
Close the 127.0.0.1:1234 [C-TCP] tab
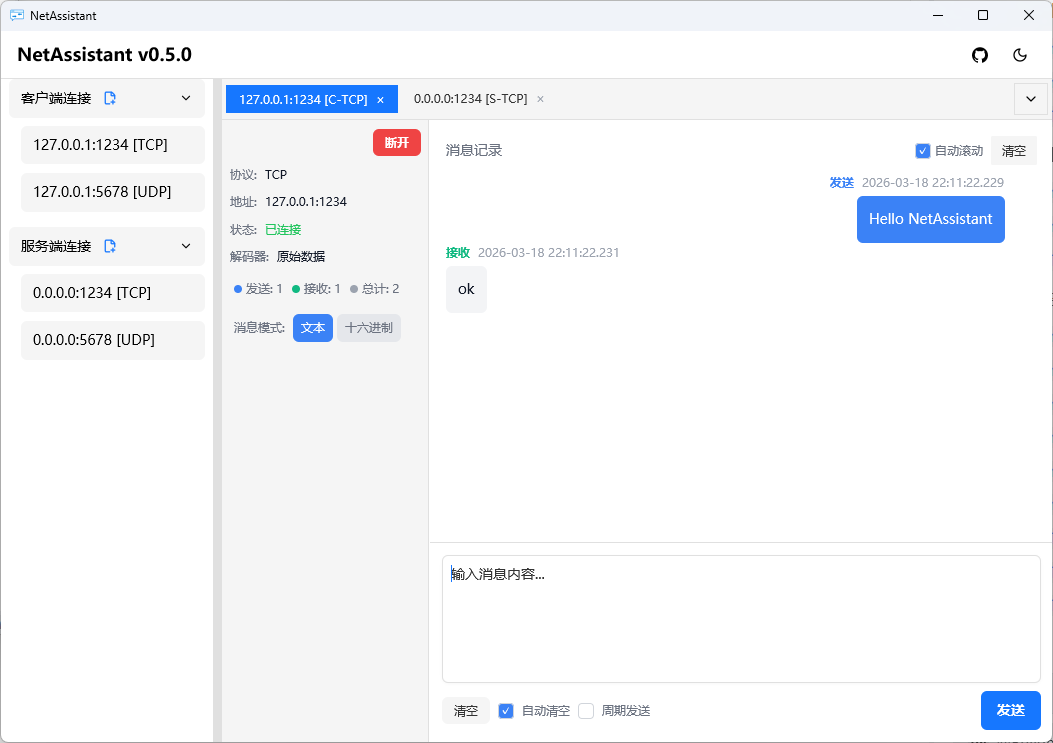pyautogui.click(x=380, y=99)
